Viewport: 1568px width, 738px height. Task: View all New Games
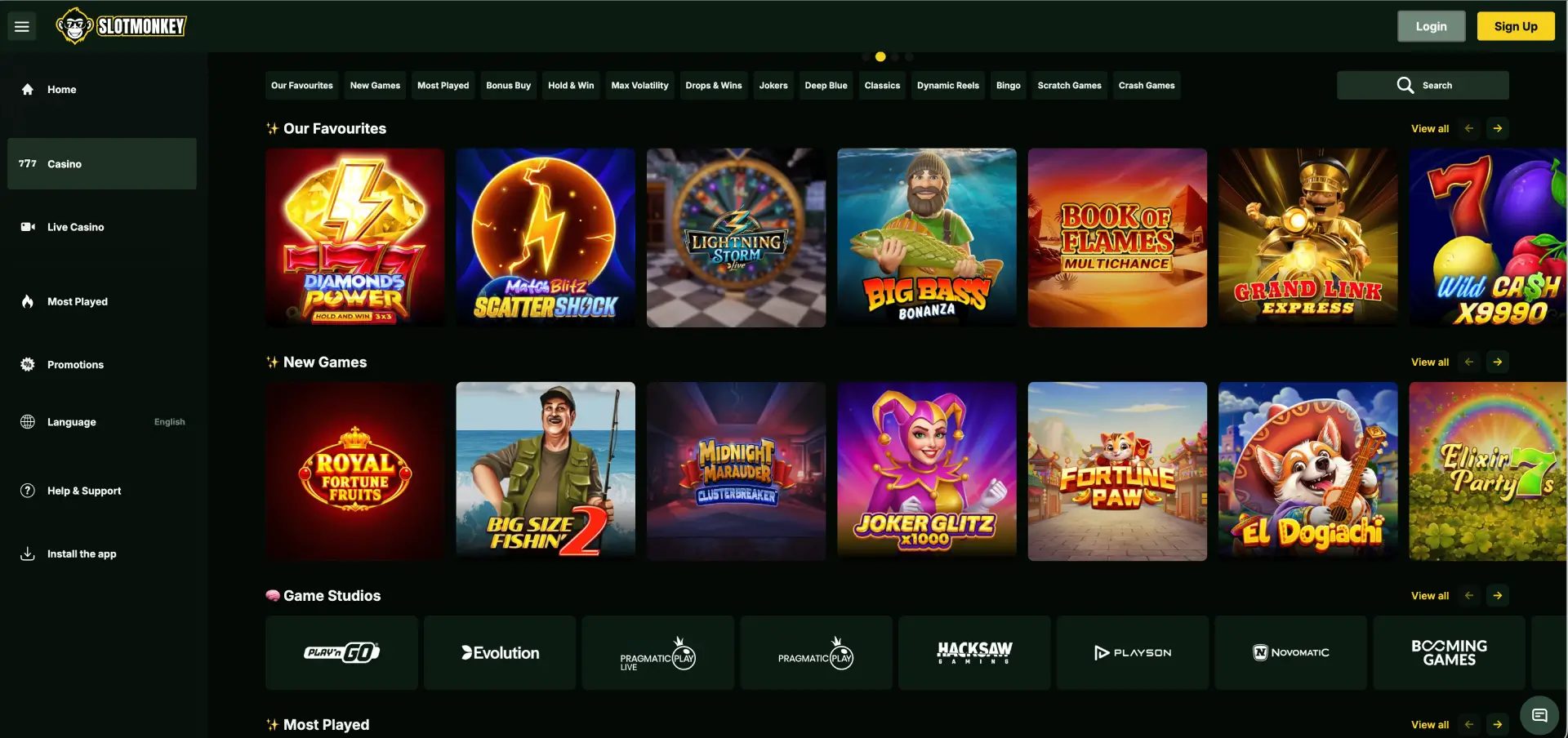click(x=1430, y=362)
